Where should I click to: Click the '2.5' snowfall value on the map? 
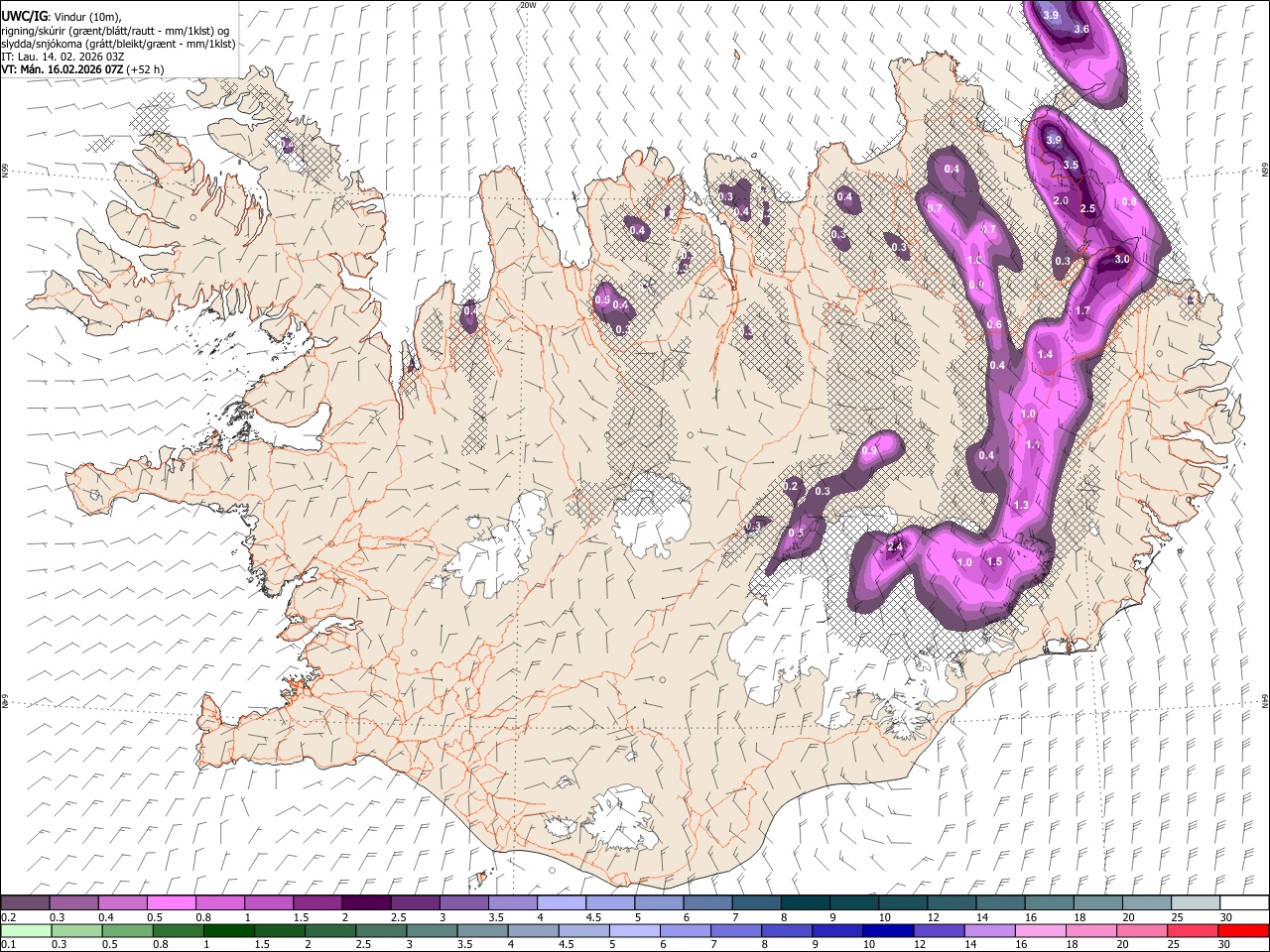pyautogui.click(x=1087, y=208)
